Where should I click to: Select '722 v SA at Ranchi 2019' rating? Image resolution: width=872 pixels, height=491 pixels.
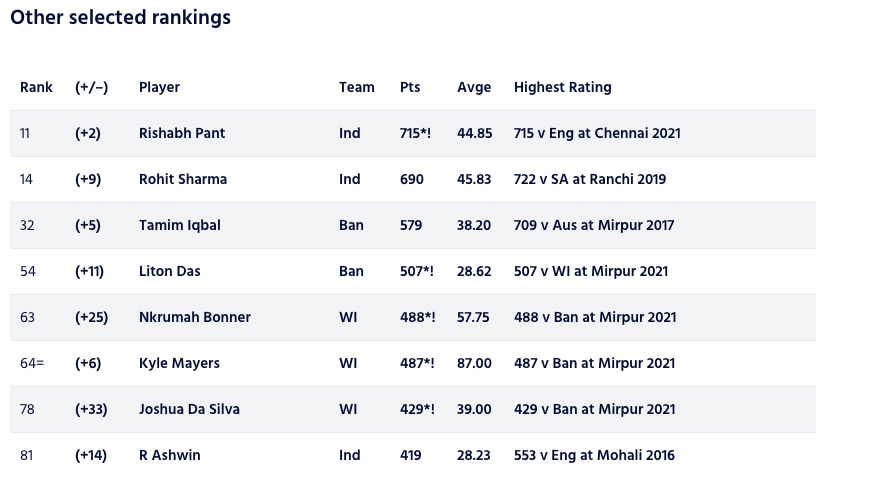click(590, 179)
